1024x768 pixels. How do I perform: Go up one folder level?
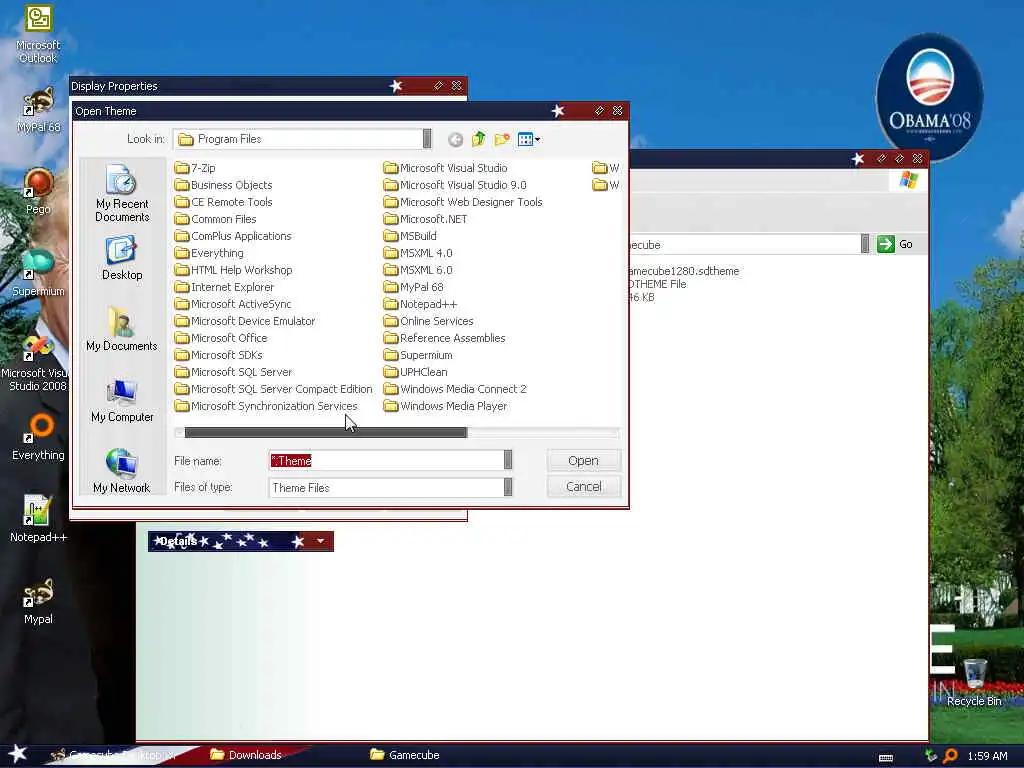click(479, 139)
